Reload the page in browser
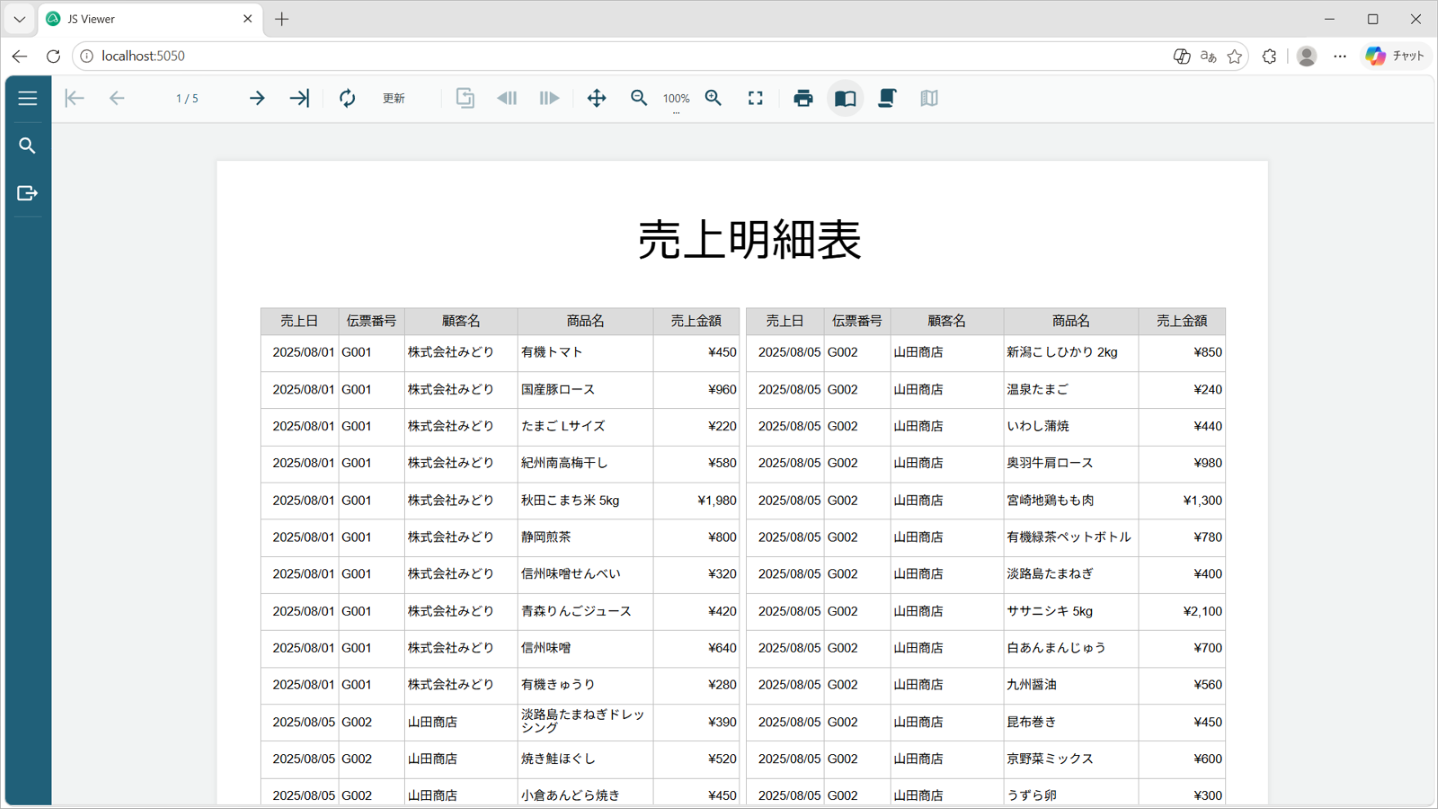The width and height of the screenshot is (1438, 809). (x=53, y=56)
